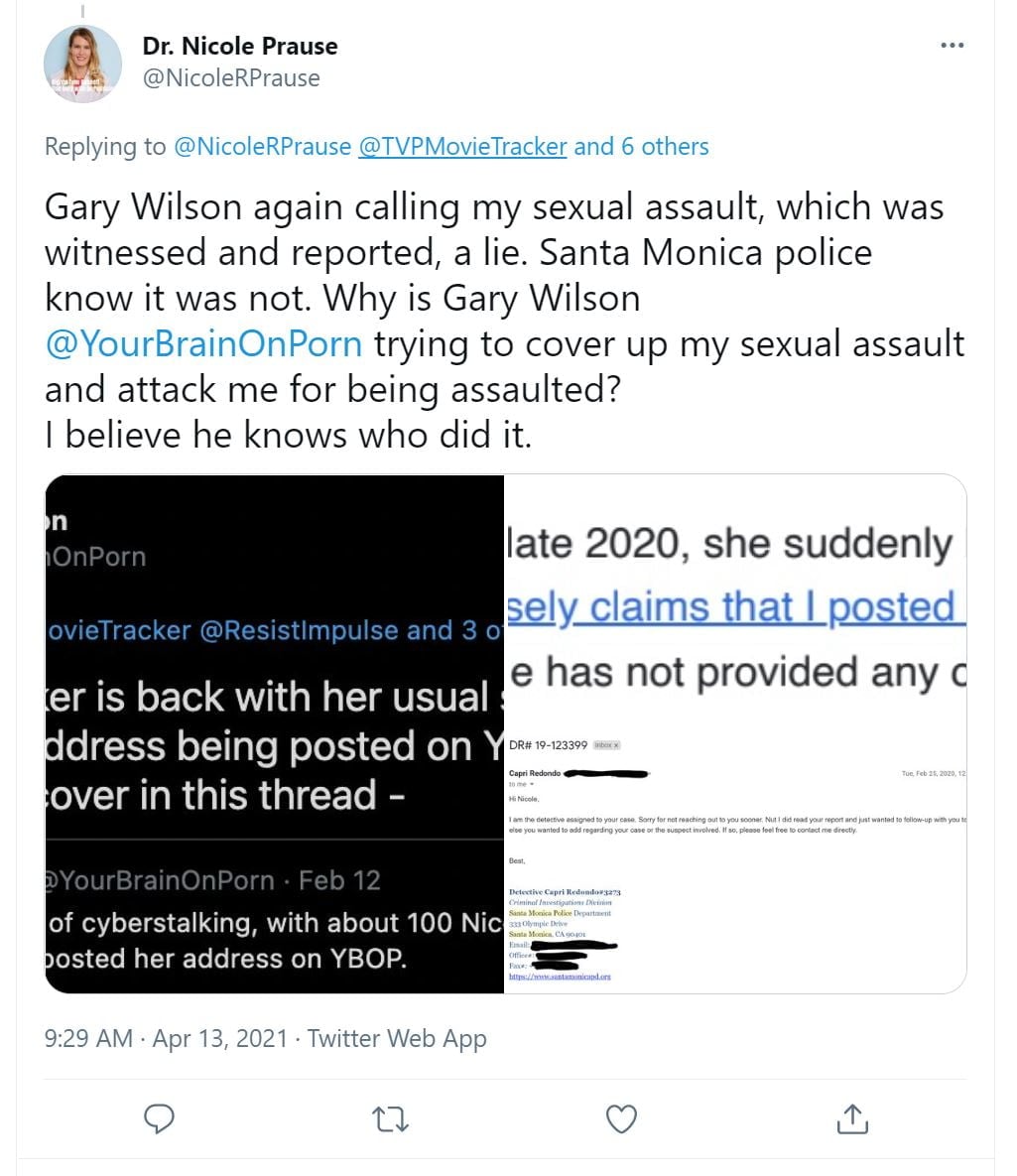The width and height of the screenshot is (1017, 1176).
Task: Click the reply speech bubble icon
Action: 159,1118
